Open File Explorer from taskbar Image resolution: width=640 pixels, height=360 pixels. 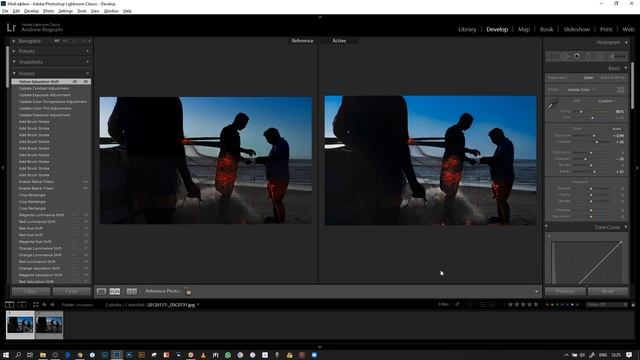coord(42,355)
